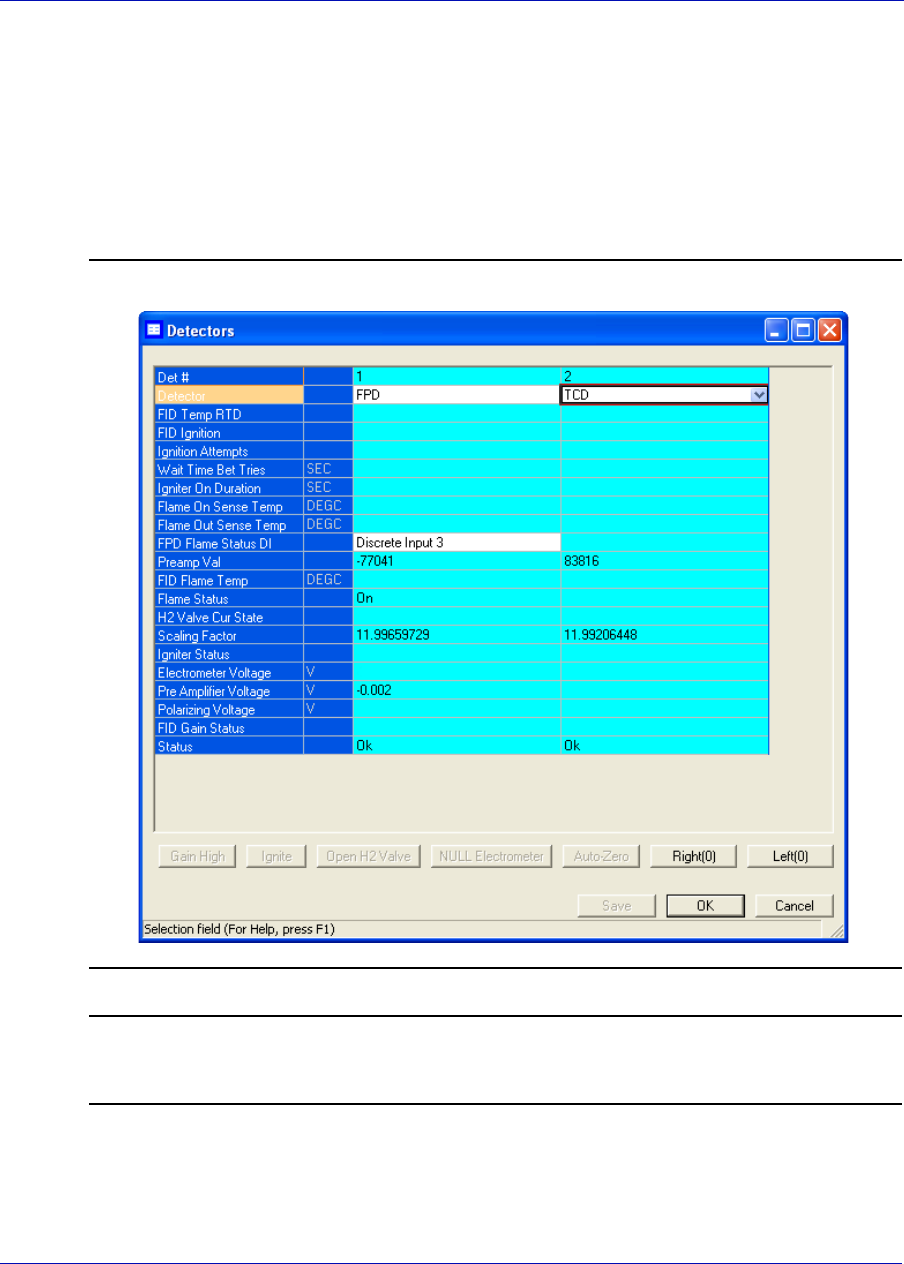This screenshot has width=904, height=1264.
Task: Click the Electrometer Voltage row label
Action: pos(228,672)
